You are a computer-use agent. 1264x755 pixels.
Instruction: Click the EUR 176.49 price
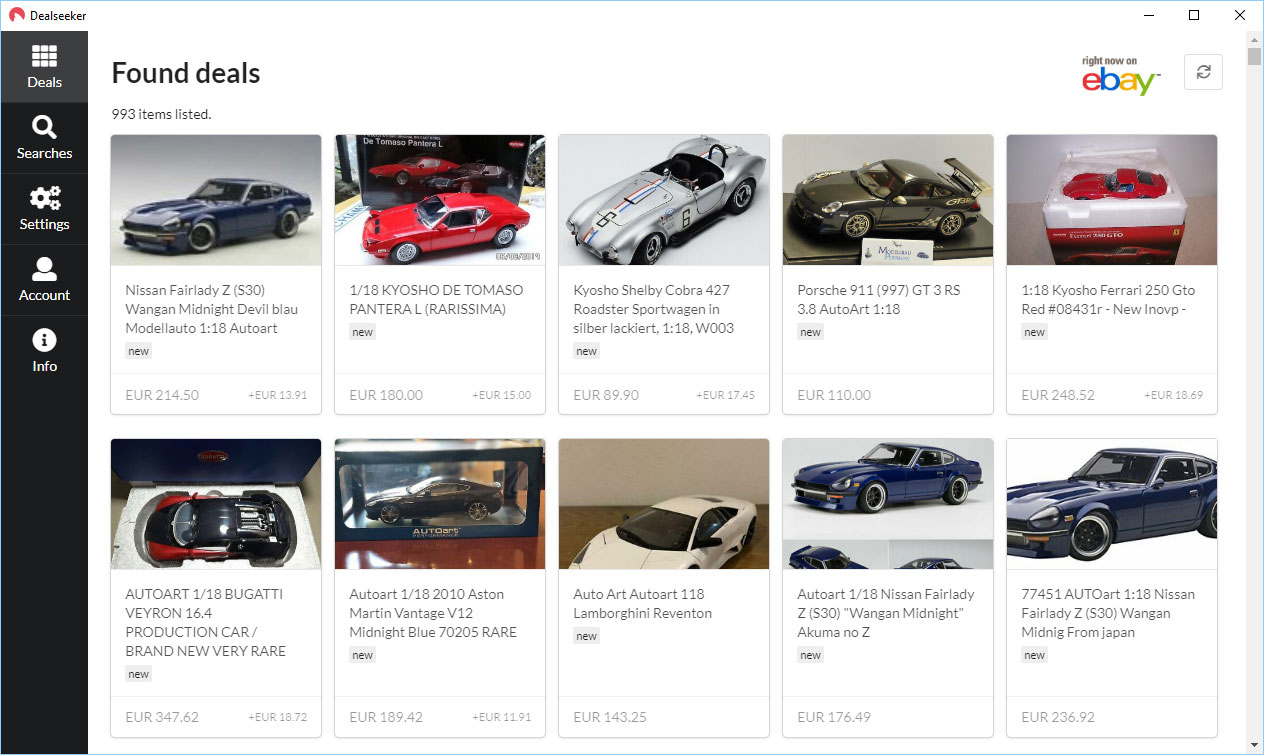pyautogui.click(x=834, y=717)
